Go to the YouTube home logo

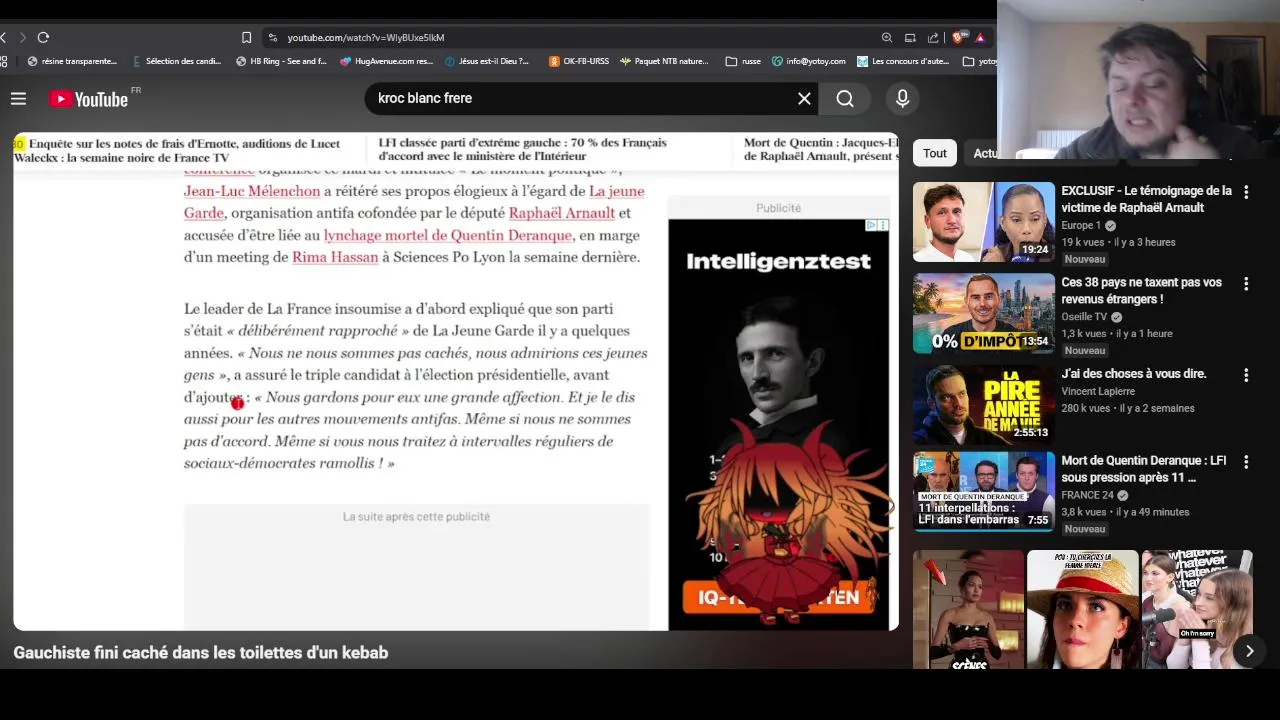[89, 99]
